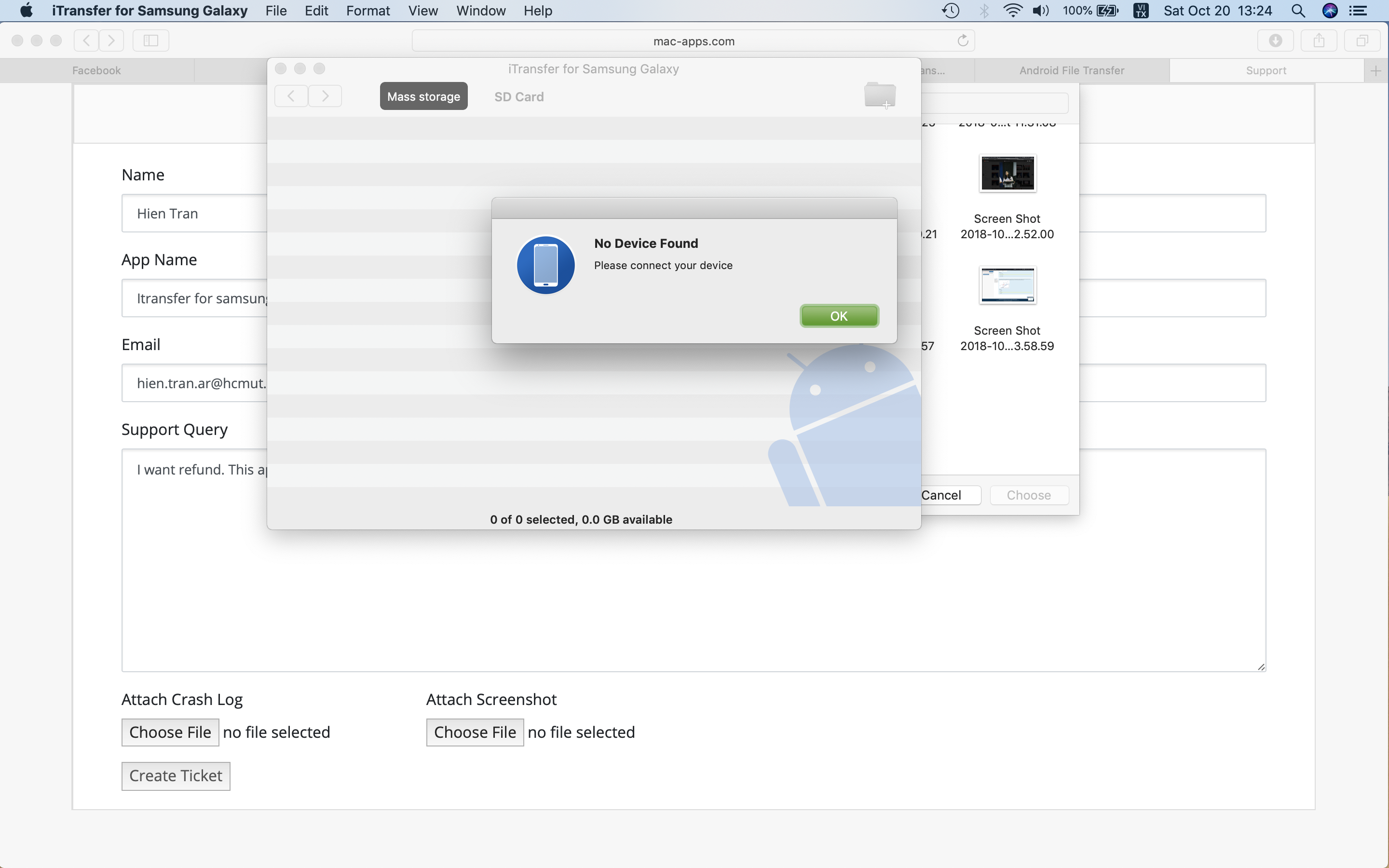Click the phone icon in the alert
Viewport: 1389px width, 868px height.
pos(546,265)
